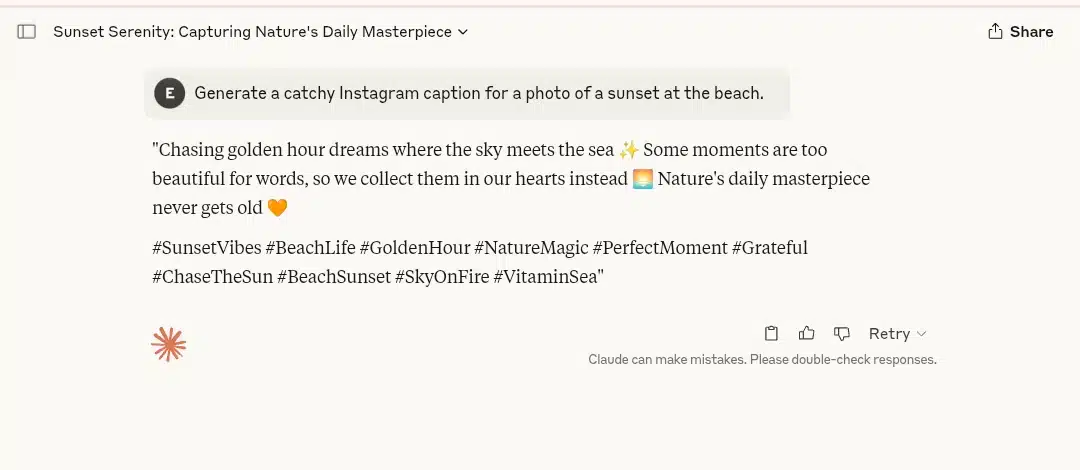Give the response a thumbs up
Viewport: 1080px width, 470px height.
click(x=807, y=334)
